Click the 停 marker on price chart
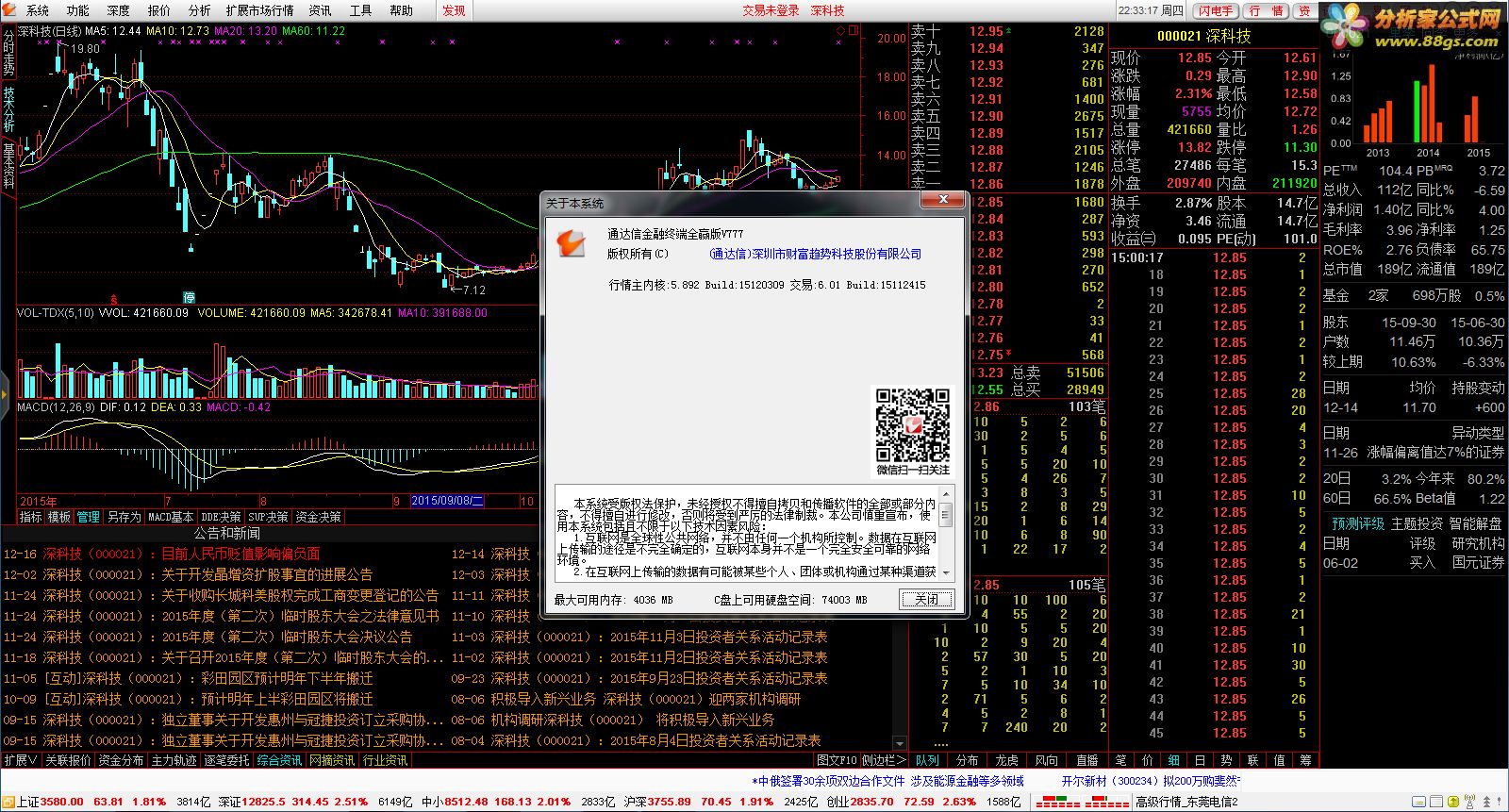Screen dimensions: 1509x812 click(189, 297)
